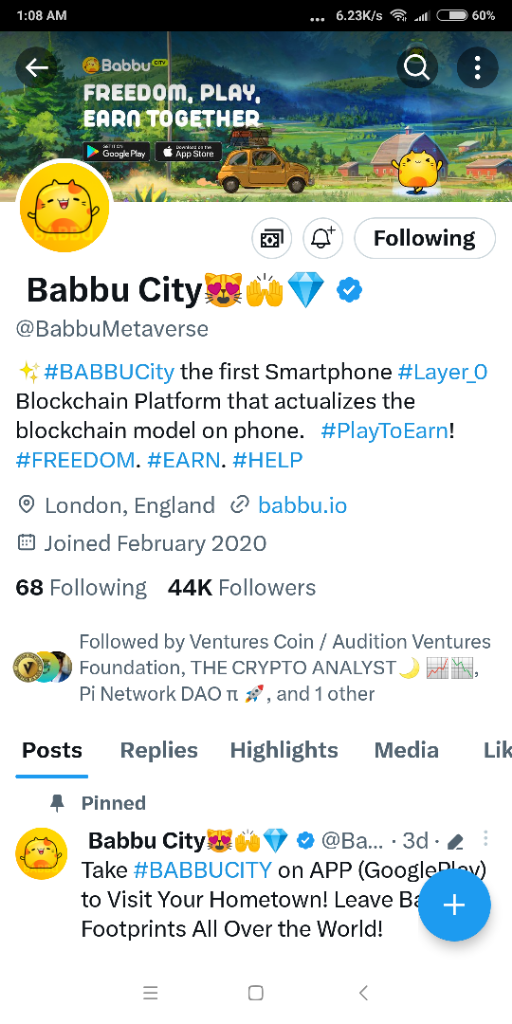View Babbu City's profile picture
The width and height of the screenshot is (512, 1024).
(63, 208)
